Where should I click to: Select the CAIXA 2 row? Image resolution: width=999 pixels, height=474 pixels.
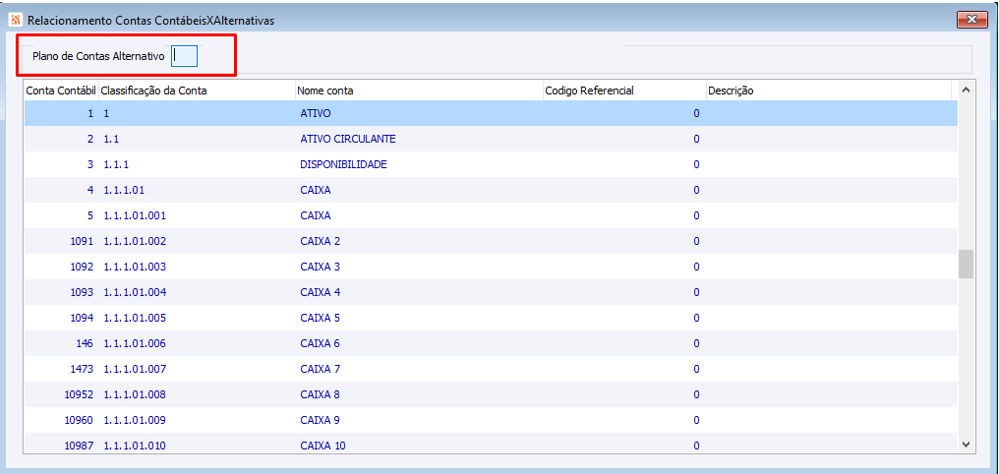(x=491, y=241)
